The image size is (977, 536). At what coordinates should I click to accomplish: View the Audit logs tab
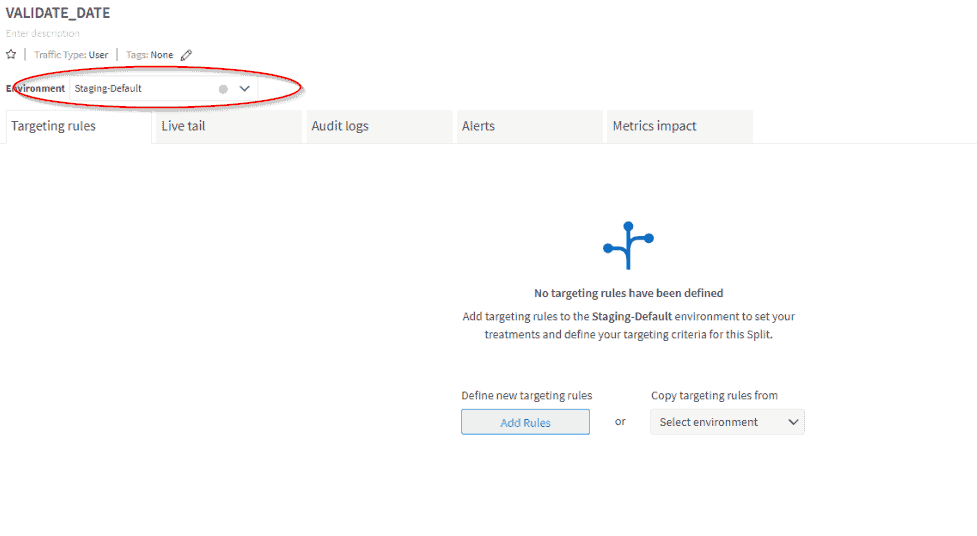[x=379, y=127]
